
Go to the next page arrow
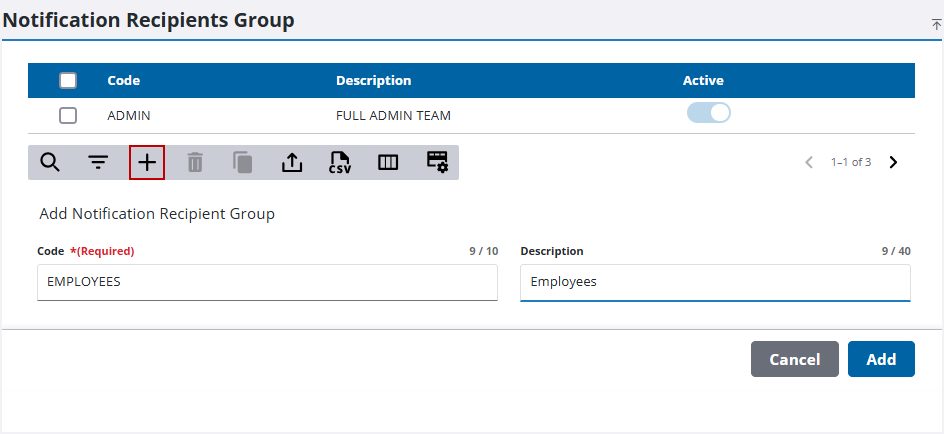click(893, 162)
